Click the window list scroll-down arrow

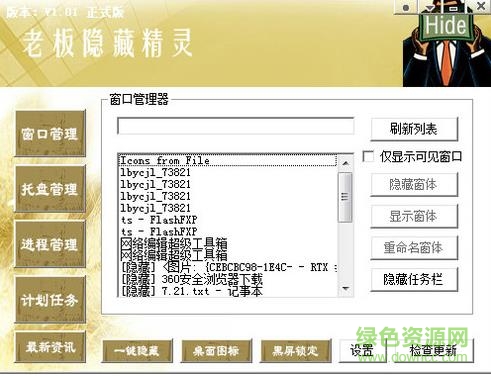pos(345,288)
